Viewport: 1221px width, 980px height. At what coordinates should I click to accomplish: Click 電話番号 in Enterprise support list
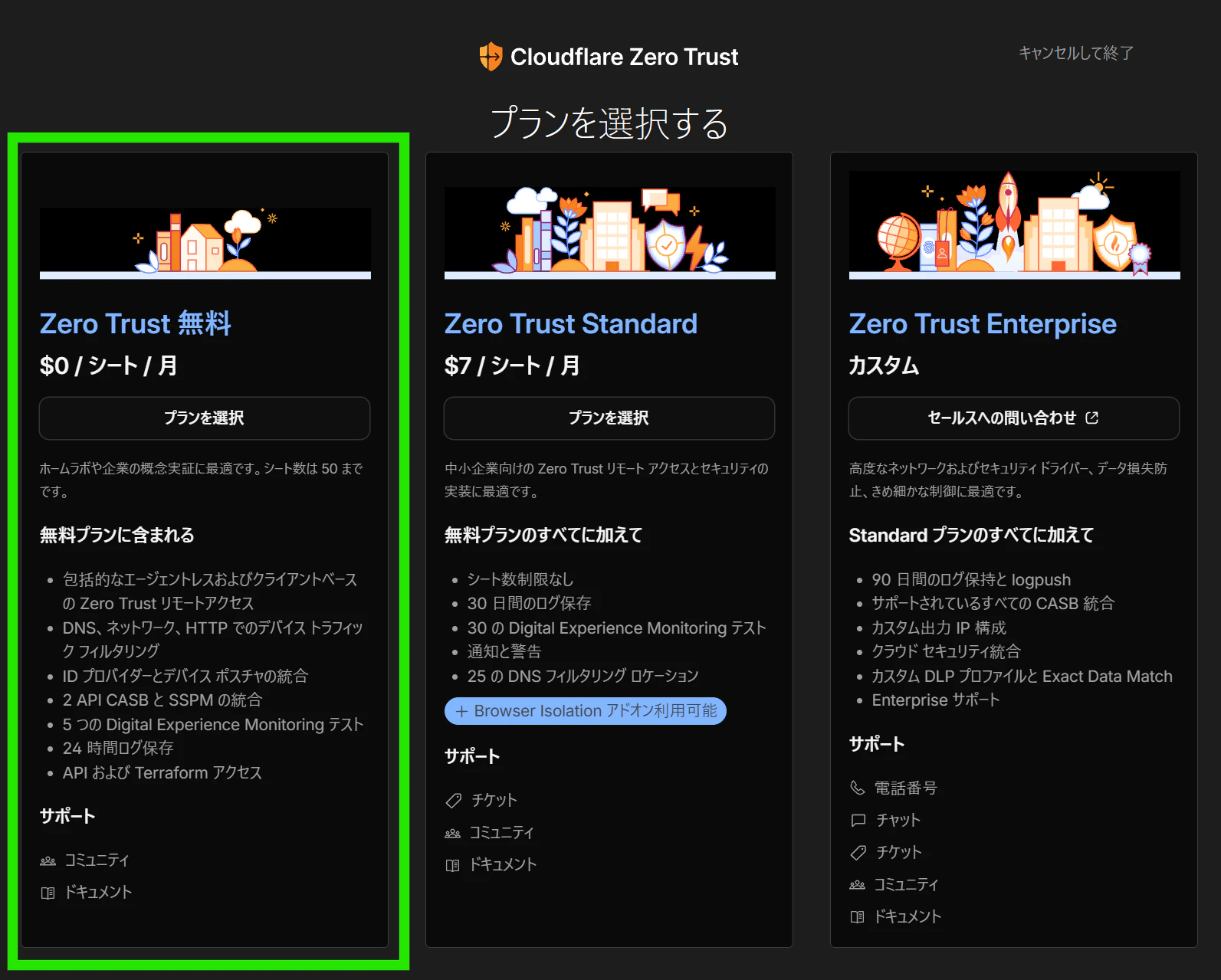click(906, 788)
